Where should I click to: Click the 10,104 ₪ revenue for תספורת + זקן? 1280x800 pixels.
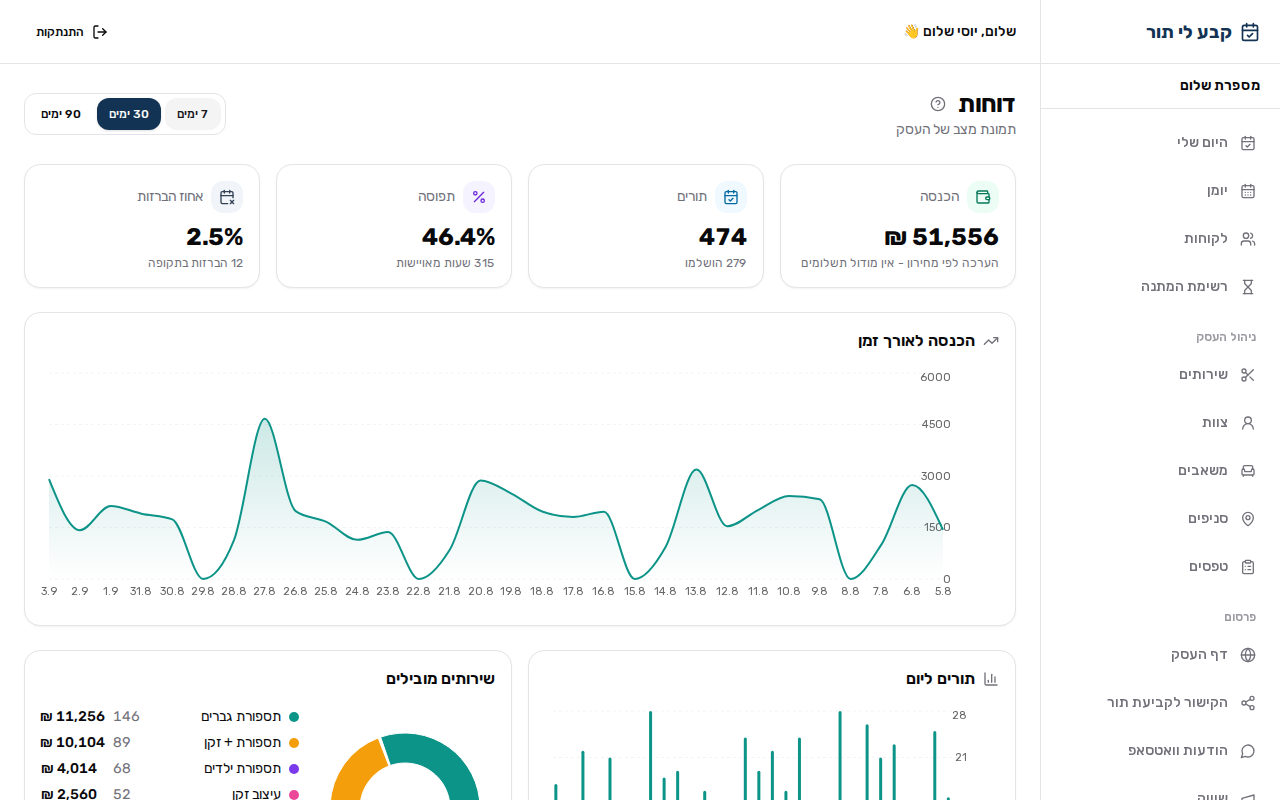73,743
